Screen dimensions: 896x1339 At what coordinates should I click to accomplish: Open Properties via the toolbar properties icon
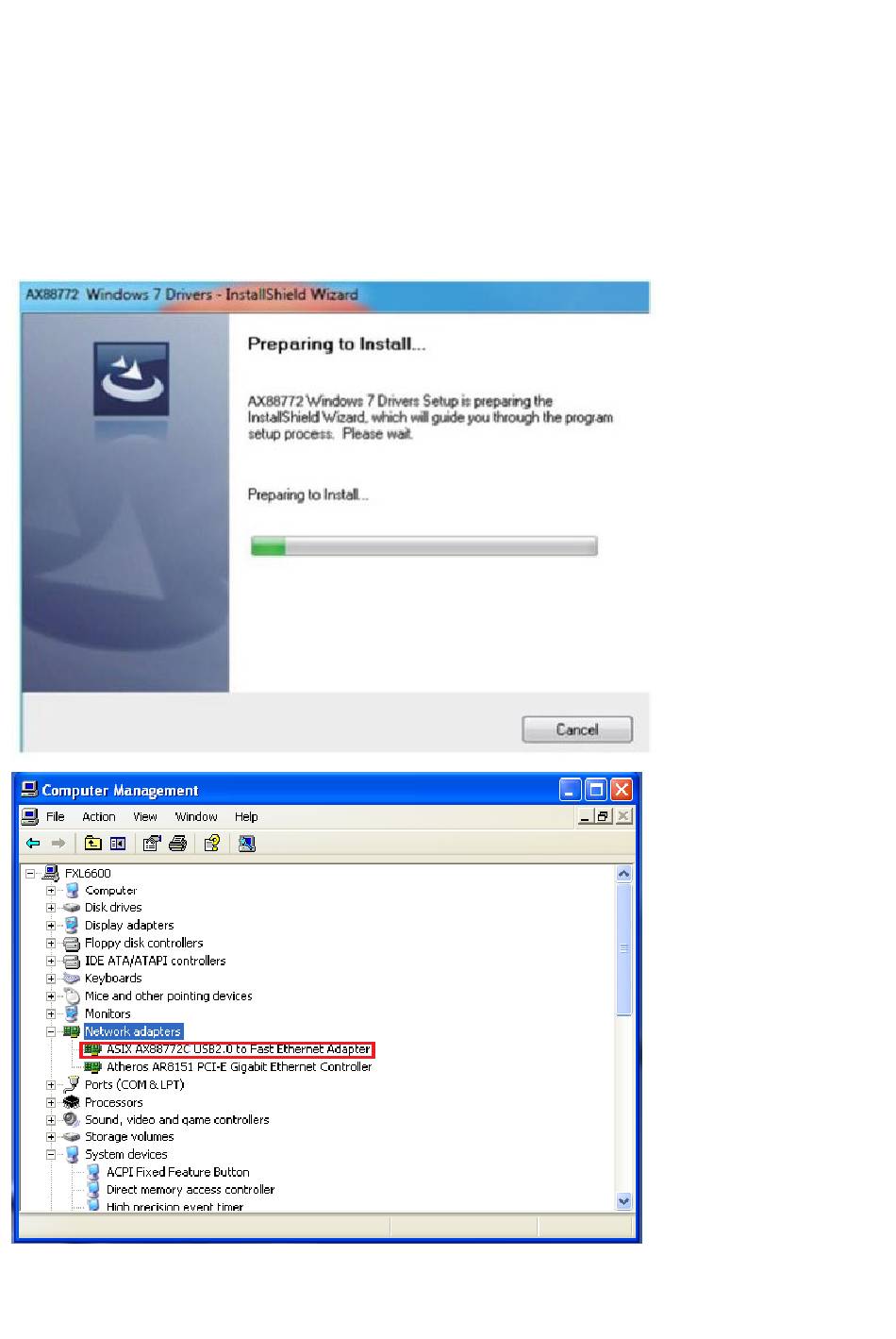click(152, 844)
